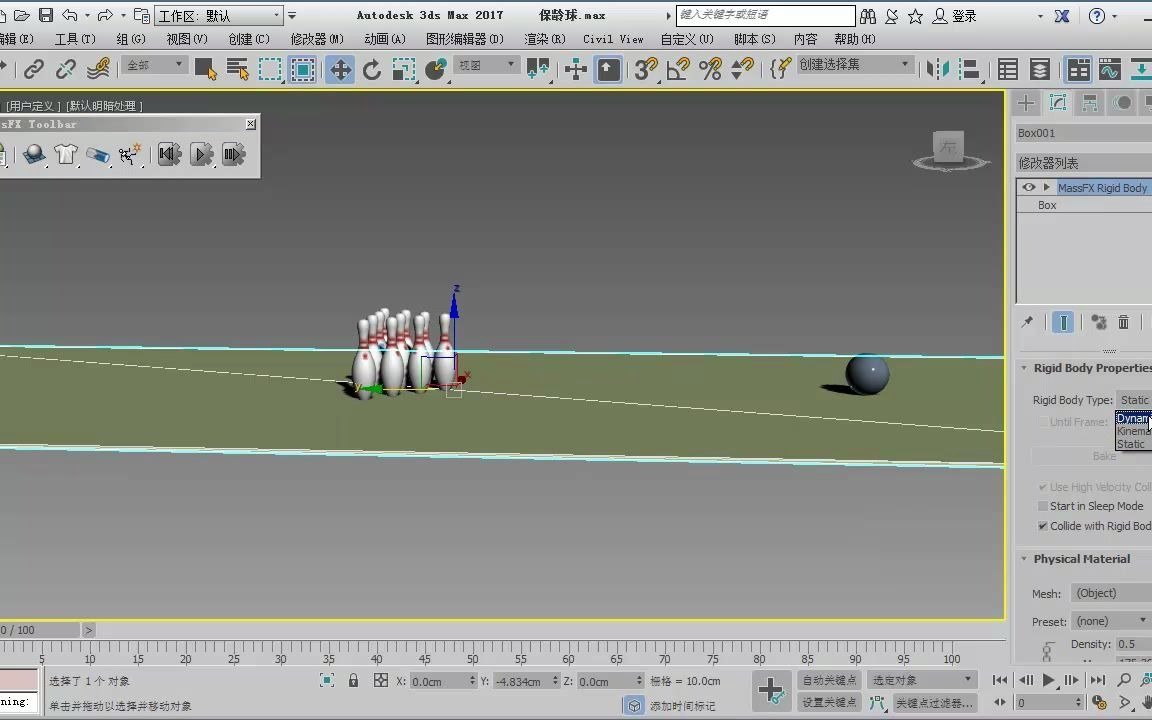
Task: Uncheck Collide with Rigid Bodies
Action: pos(1043,526)
